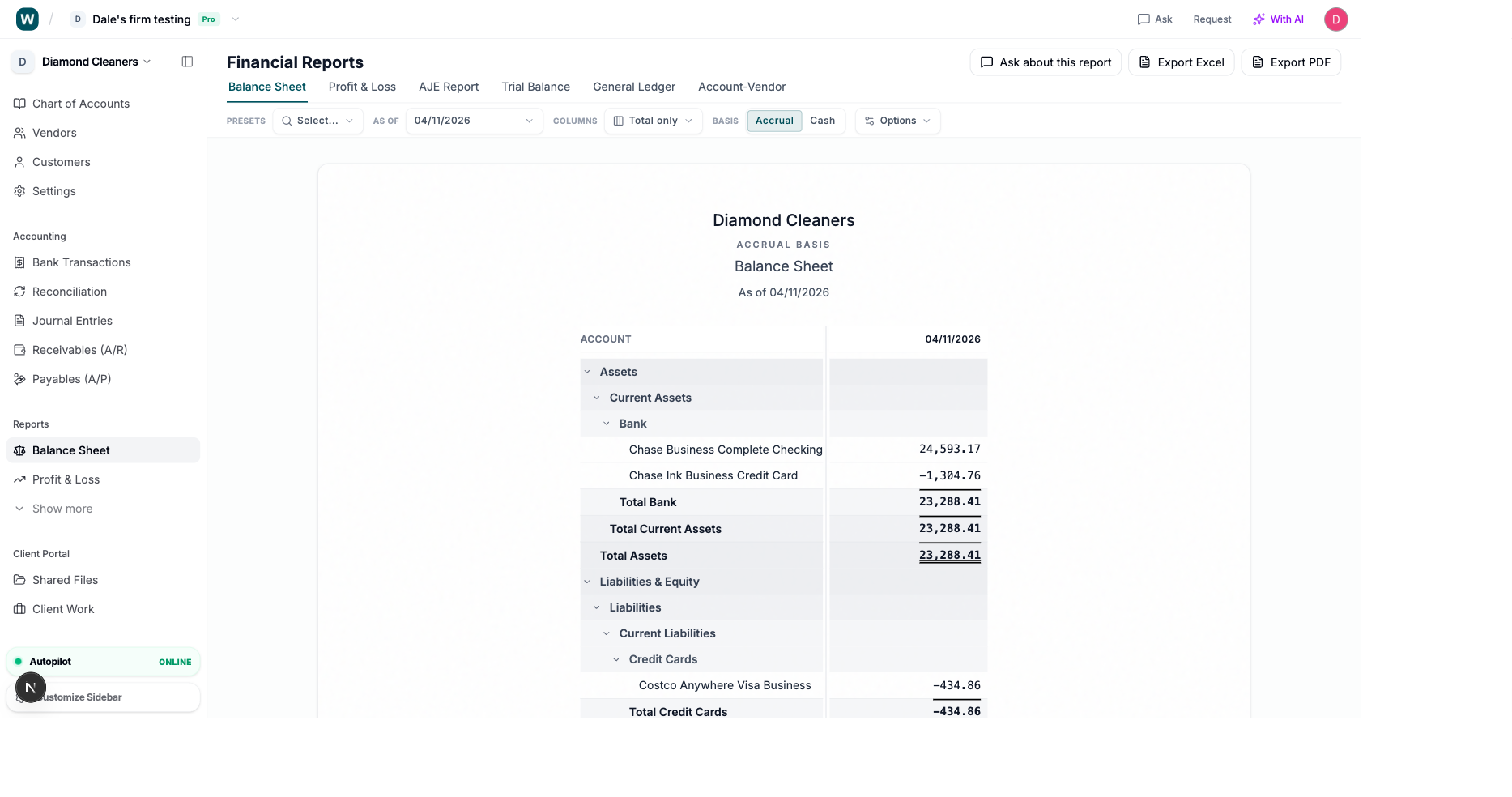The image size is (1512, 797).
Task: Open the Reconciliation tool
Action: [x=69, y=292]
